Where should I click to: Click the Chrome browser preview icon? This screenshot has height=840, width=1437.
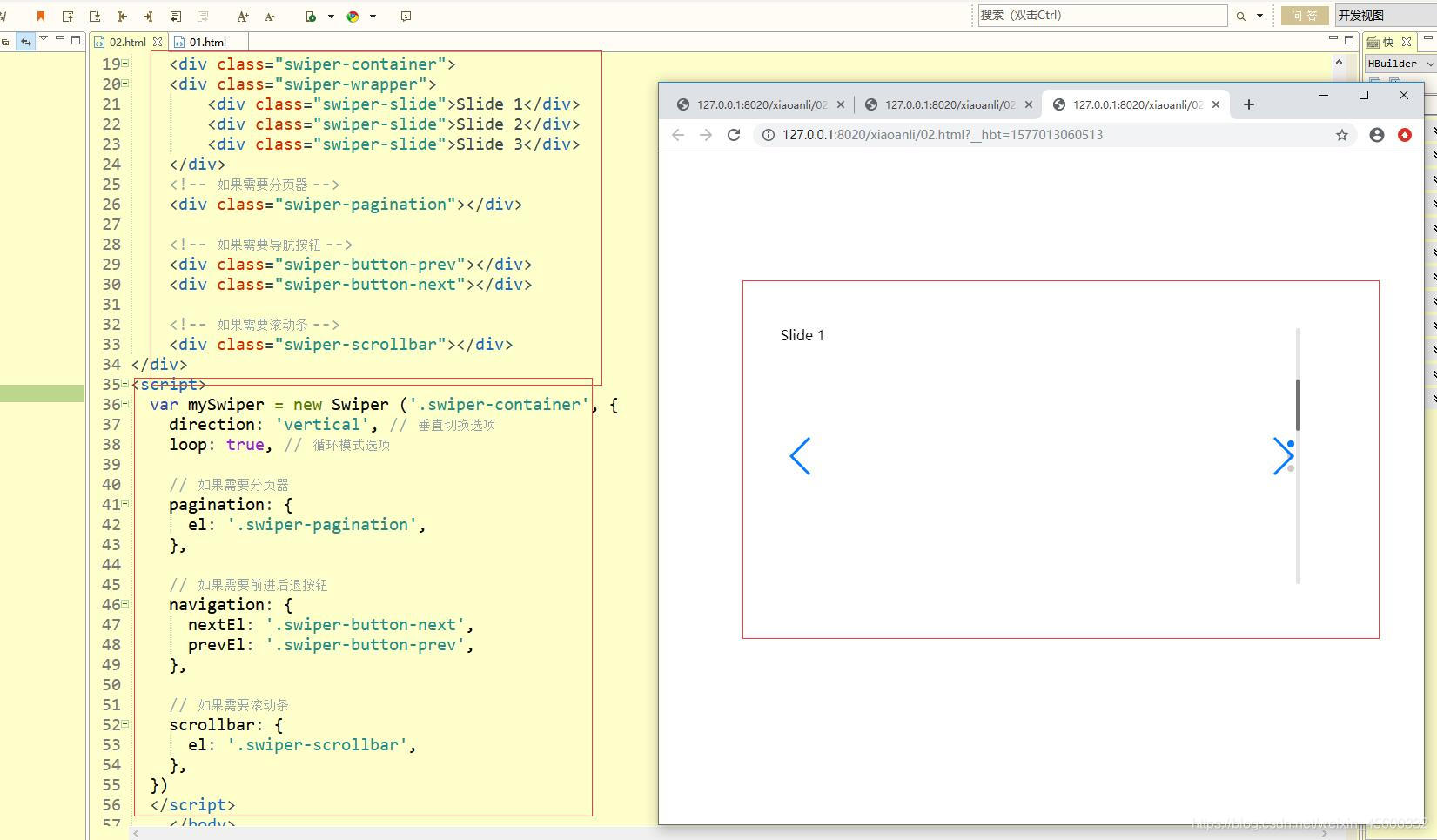click(x=353, y=16)
